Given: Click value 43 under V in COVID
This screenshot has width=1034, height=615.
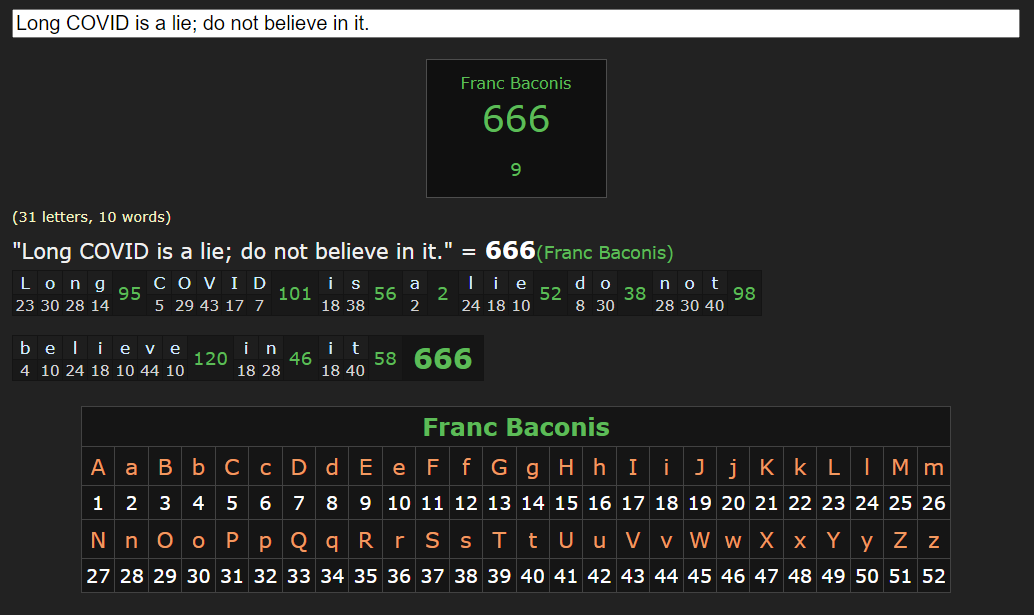Looking at the screenshot, I should (x=209, y=306).
